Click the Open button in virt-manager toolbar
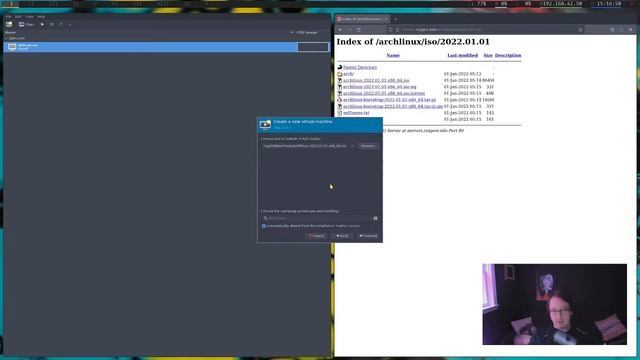The image size is (640, 360). pos(27,24)
